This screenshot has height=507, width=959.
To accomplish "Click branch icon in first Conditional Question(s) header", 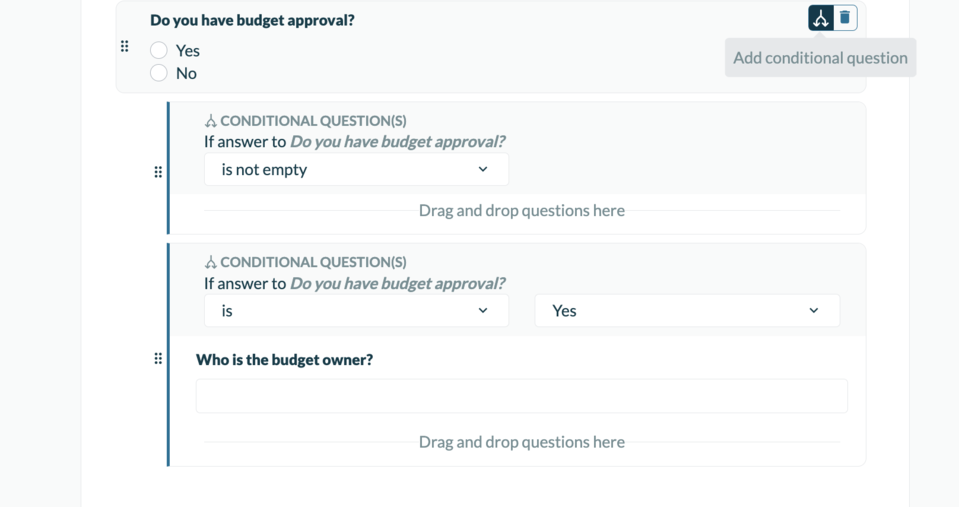I will 210,121.
